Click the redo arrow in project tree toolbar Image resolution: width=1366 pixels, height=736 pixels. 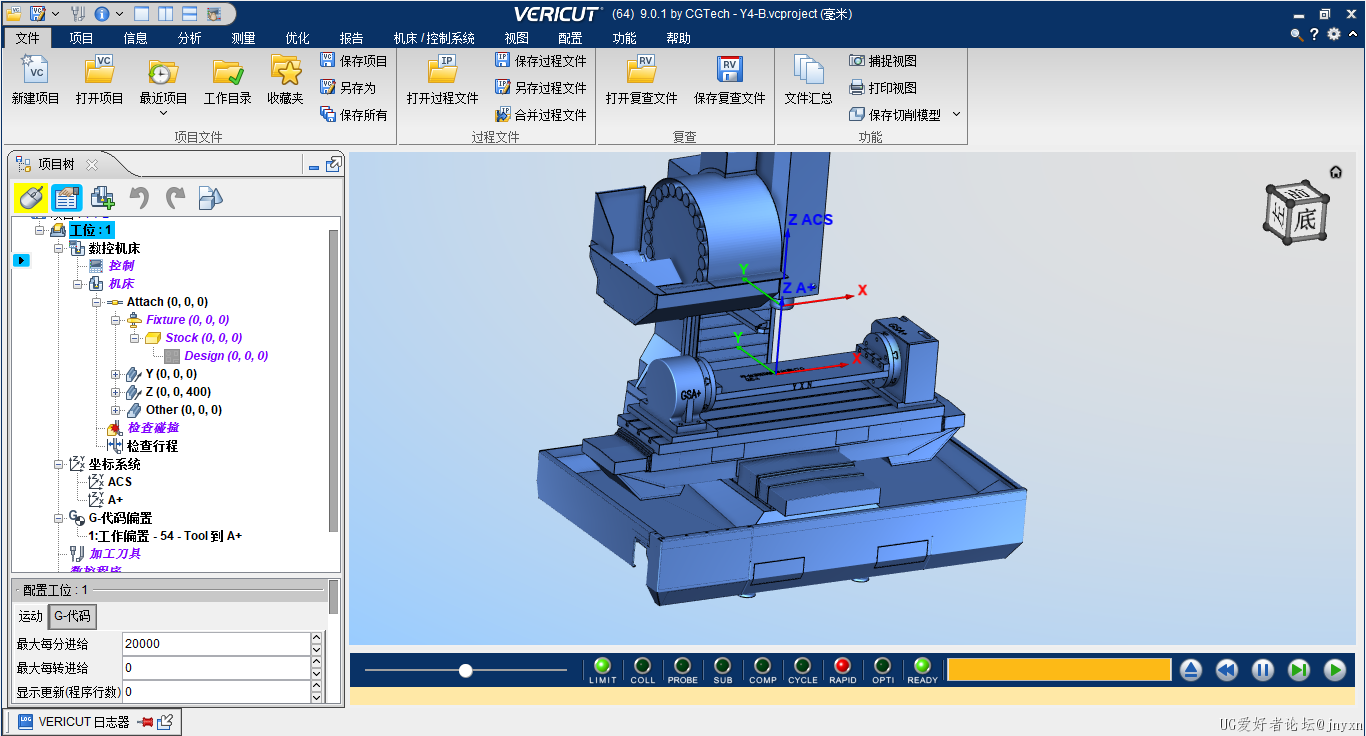coord(176,198)
